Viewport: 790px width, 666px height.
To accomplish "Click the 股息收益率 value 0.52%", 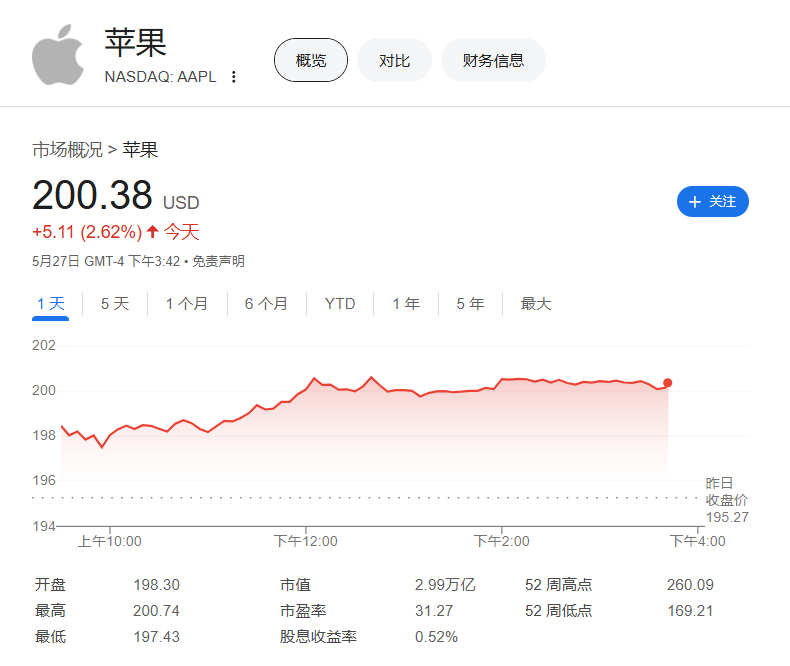I will pyautogui.click(x=436, y=637).
